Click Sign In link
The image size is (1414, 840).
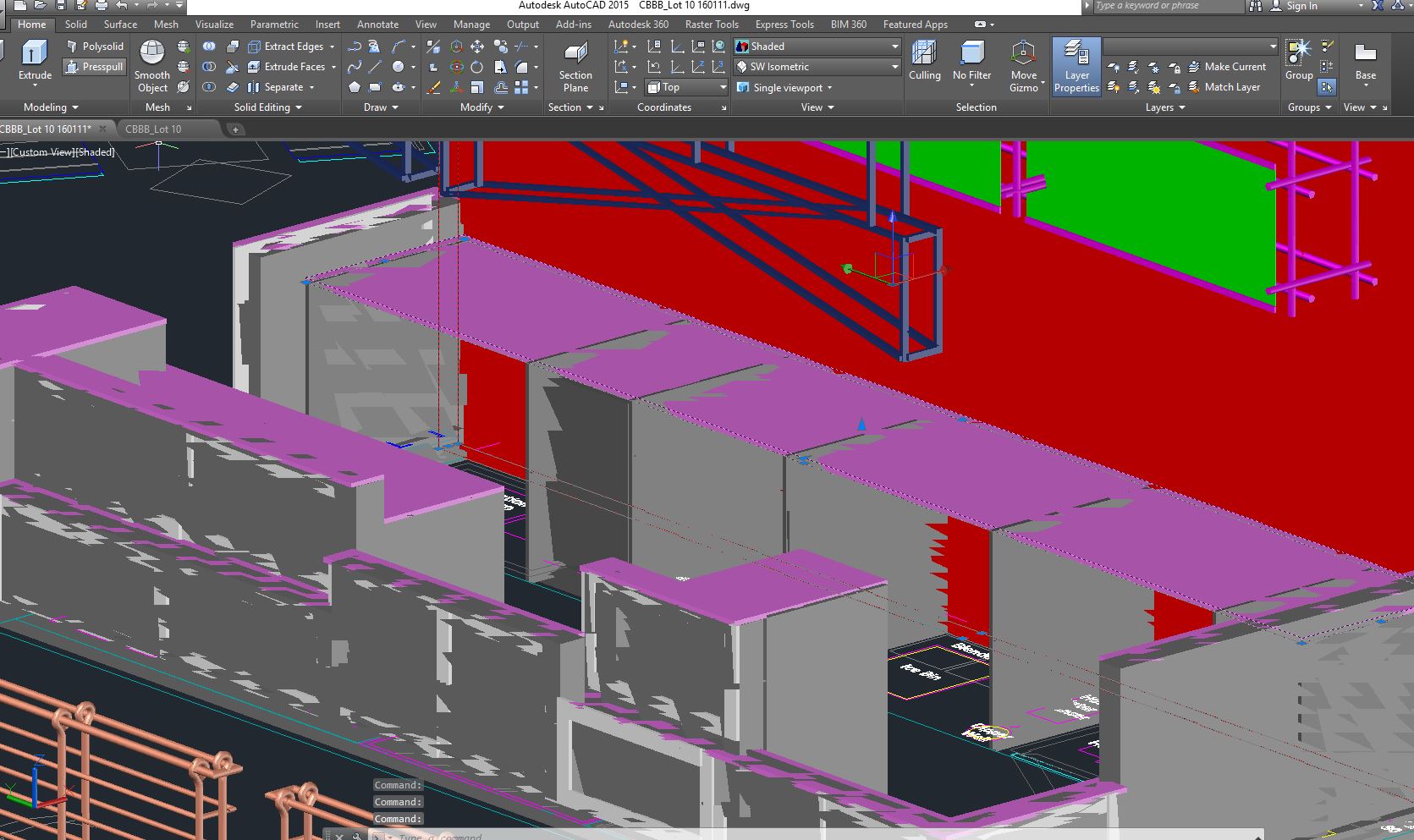[x=1301, y=6]
